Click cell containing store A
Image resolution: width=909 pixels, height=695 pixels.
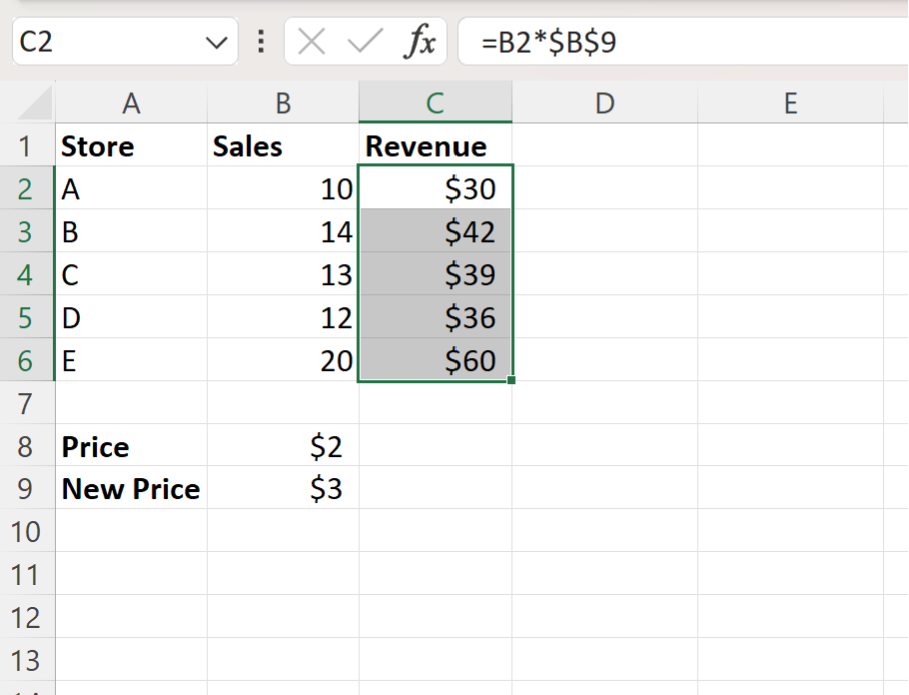click(132, 188)
